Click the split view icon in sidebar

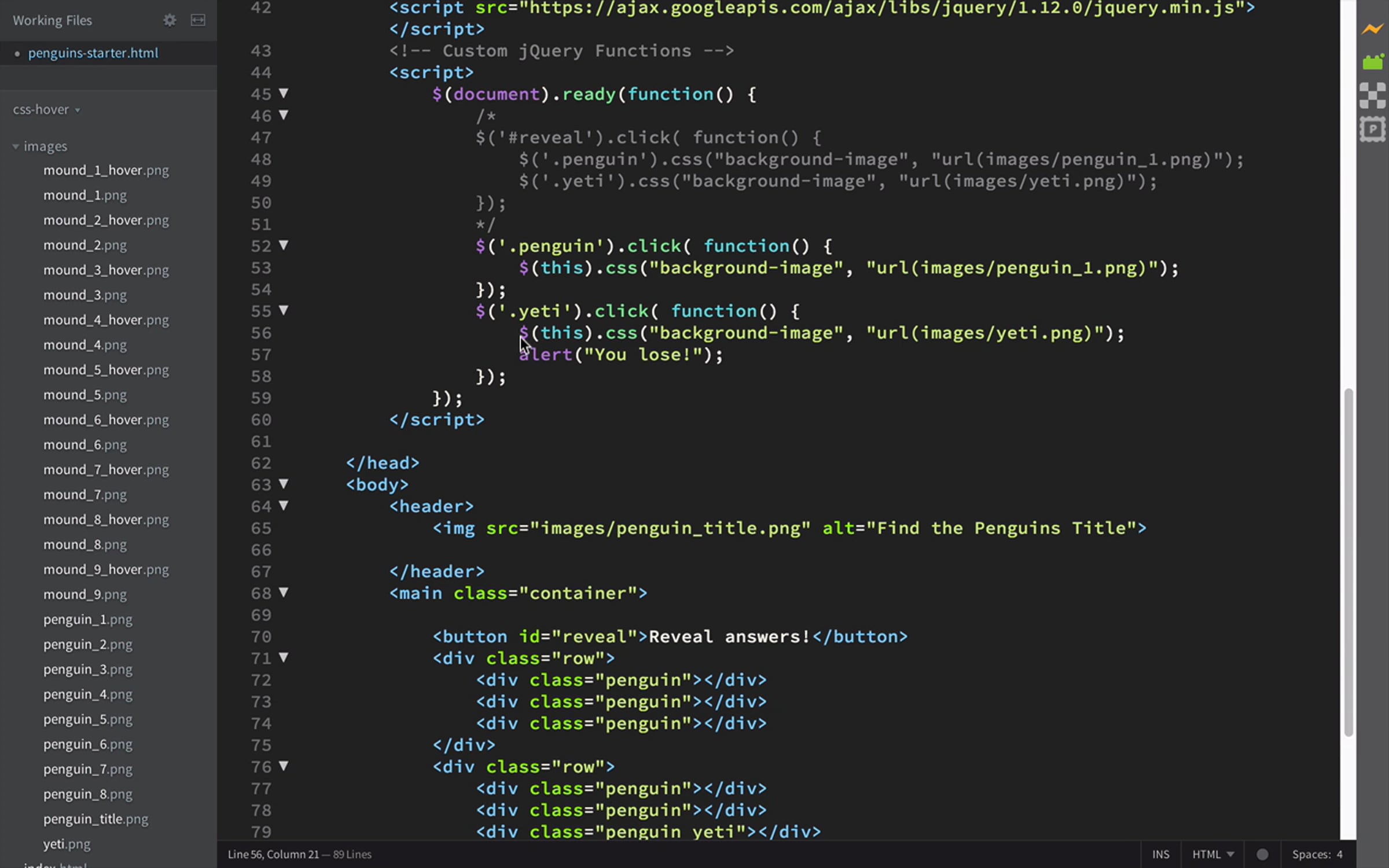point(198,20)
